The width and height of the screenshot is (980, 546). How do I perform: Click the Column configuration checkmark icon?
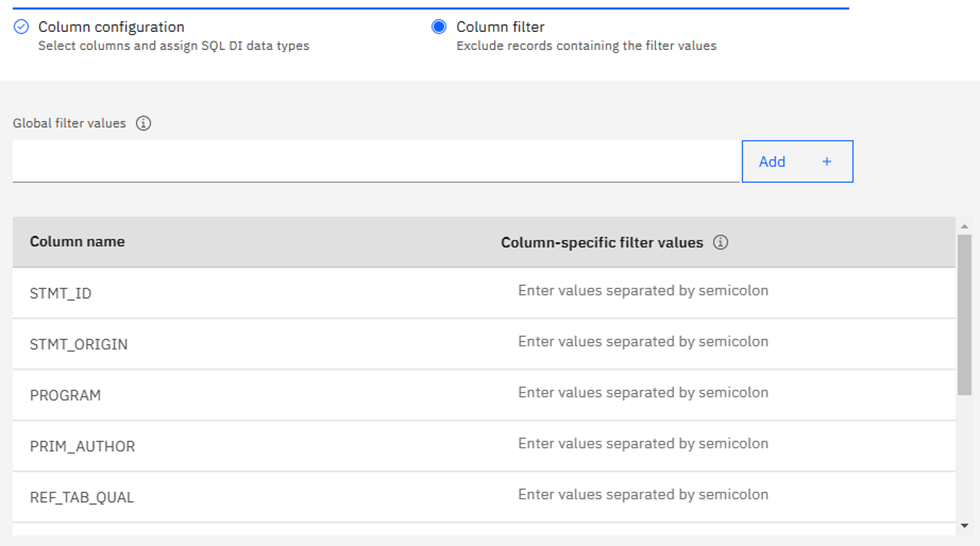point(21,27)
